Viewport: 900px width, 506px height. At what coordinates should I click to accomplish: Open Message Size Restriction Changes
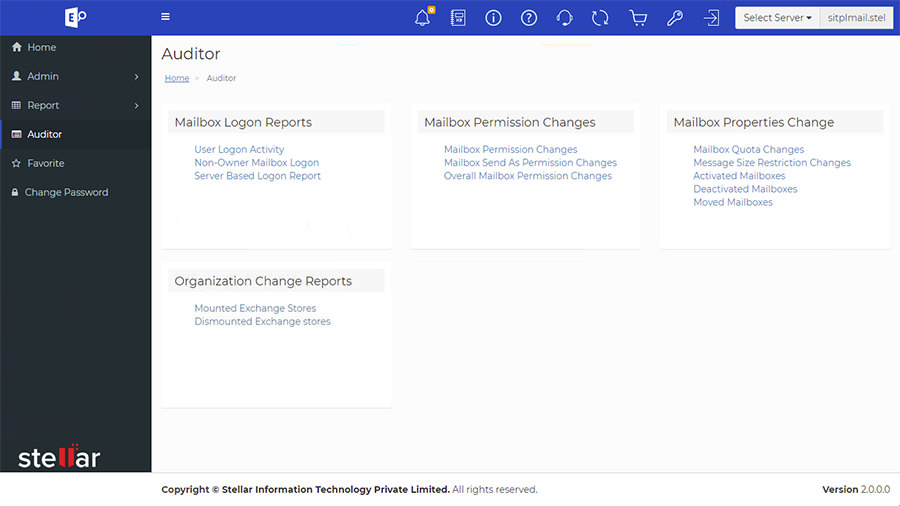click(x=772, y=162)
